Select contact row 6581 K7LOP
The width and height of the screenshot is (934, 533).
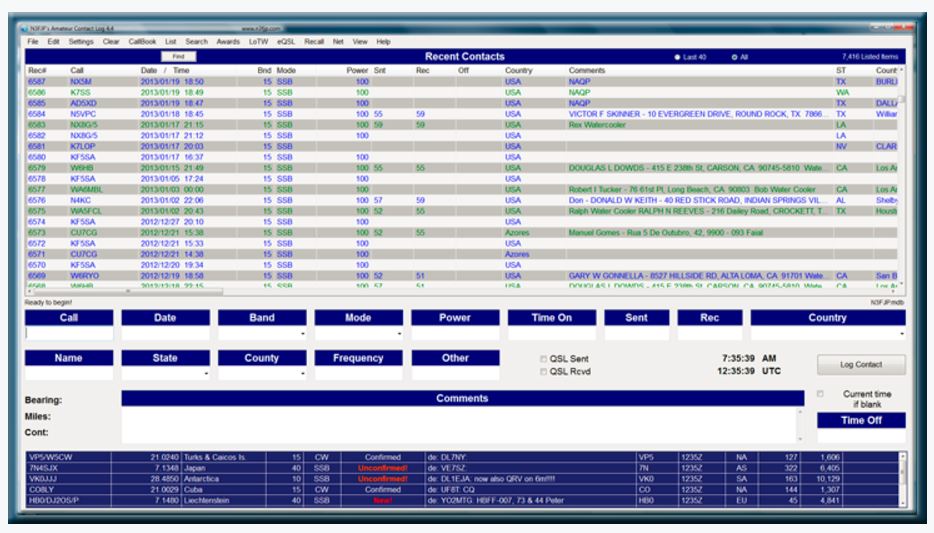(x=462, y=147)
